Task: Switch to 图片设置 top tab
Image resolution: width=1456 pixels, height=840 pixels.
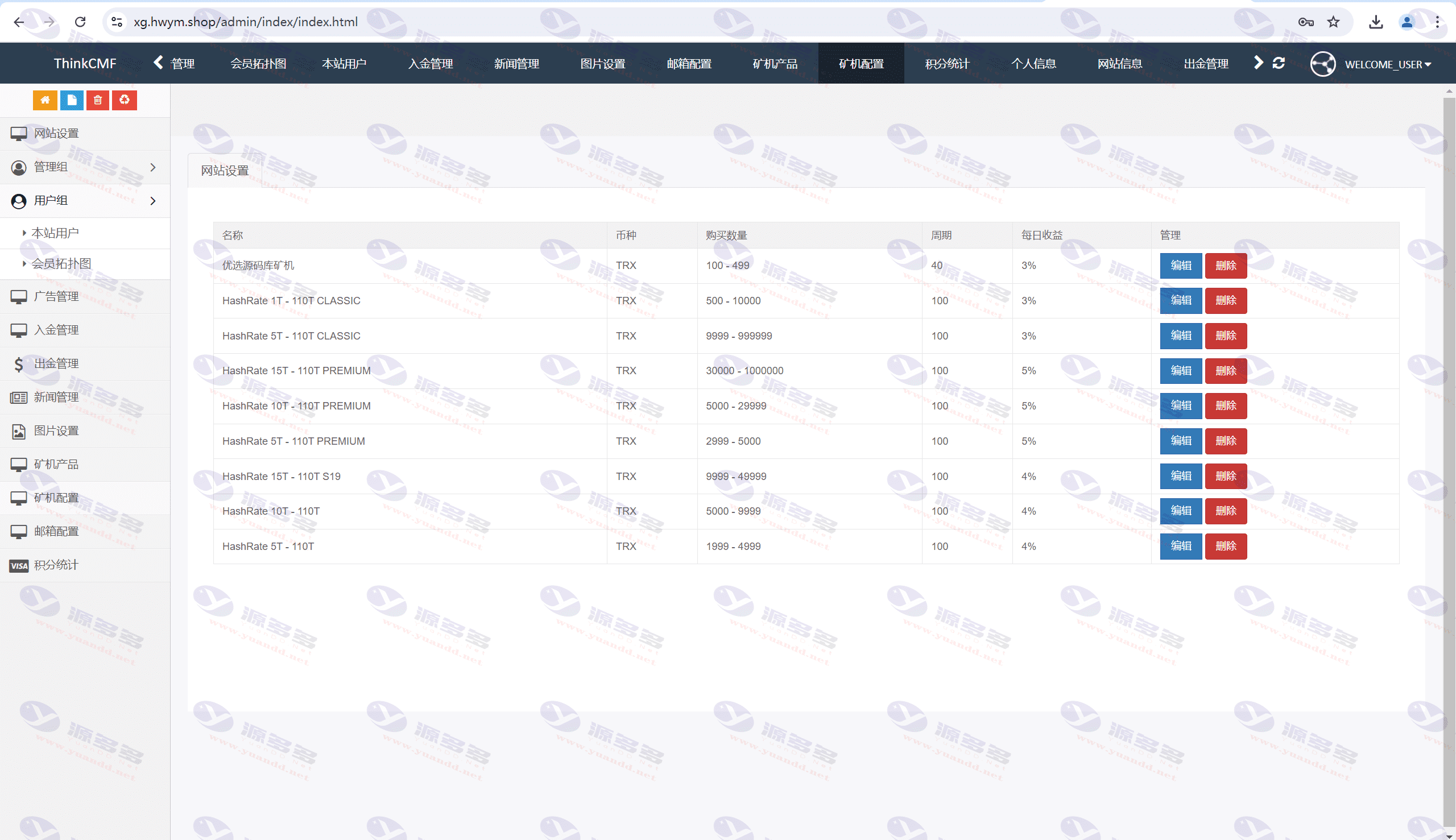Action: click(x=603, y=64)
